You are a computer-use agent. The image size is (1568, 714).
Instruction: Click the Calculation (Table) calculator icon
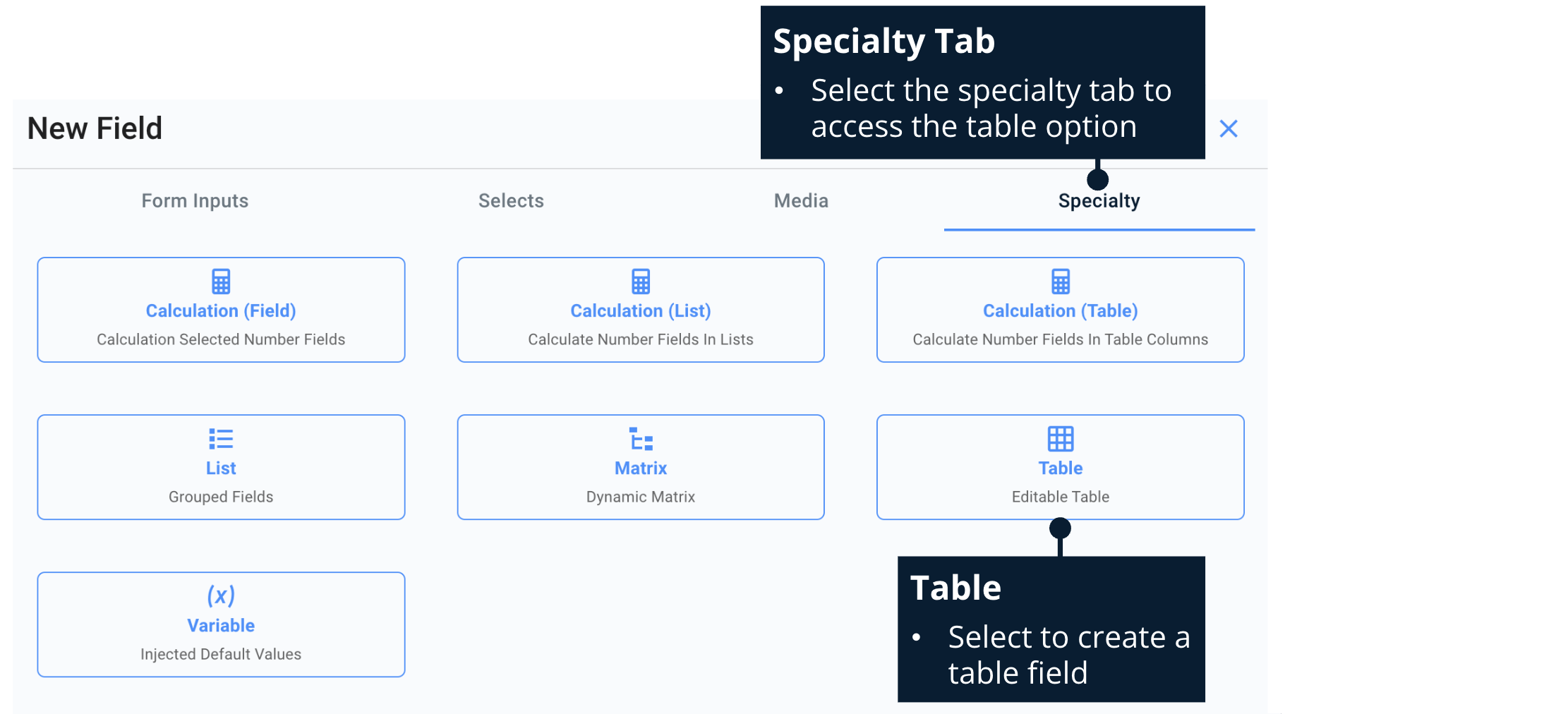1060,282
